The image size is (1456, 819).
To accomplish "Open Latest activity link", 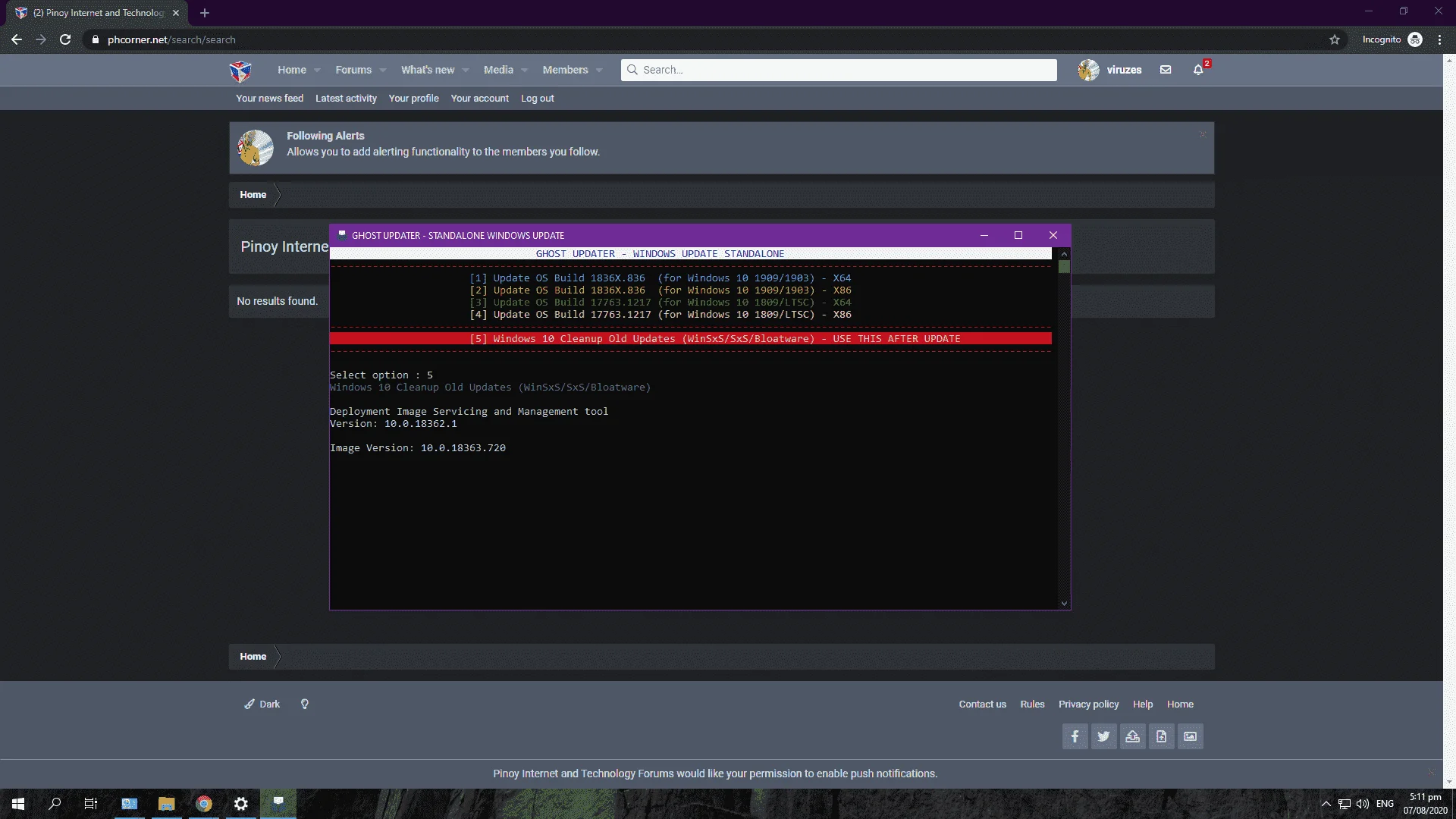I will click(x=346, y=99).
